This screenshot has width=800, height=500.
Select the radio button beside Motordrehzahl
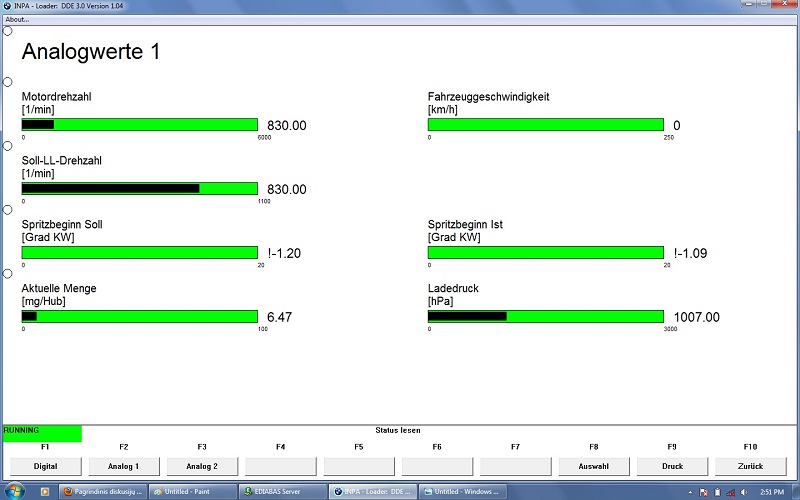pos(8,82)
